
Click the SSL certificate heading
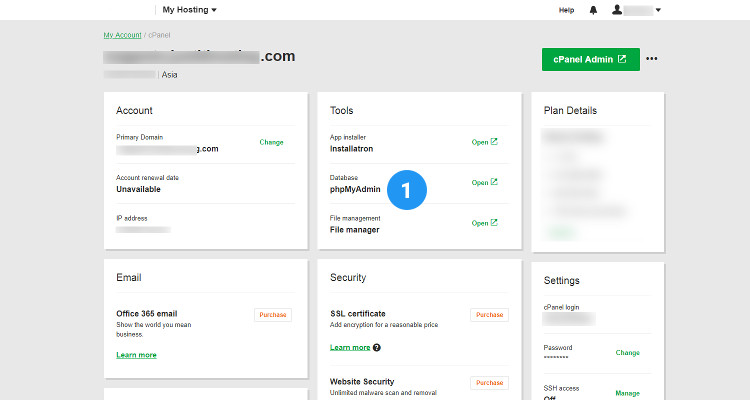tap(358, 314)
